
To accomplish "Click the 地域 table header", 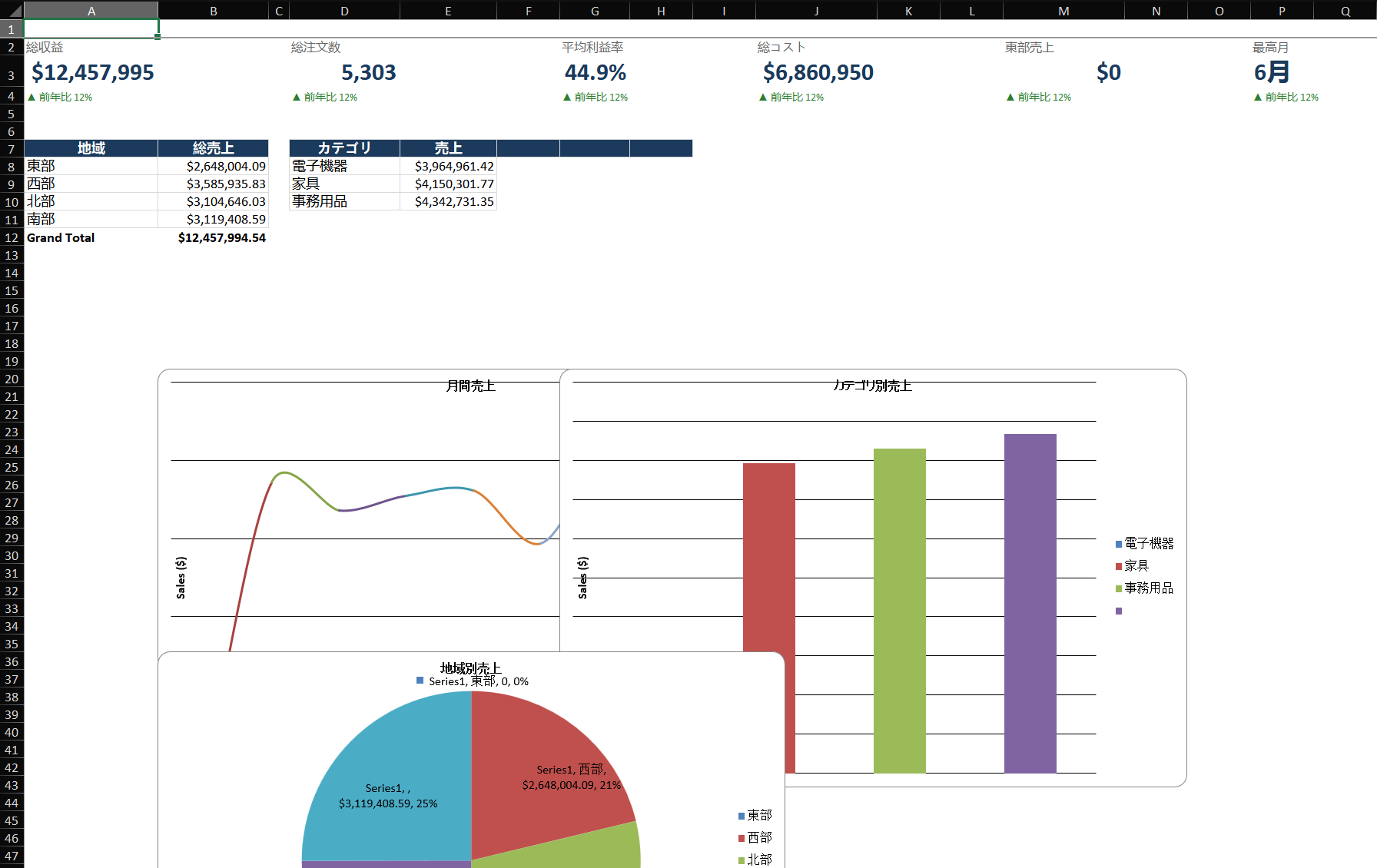I will click(91, 148).
